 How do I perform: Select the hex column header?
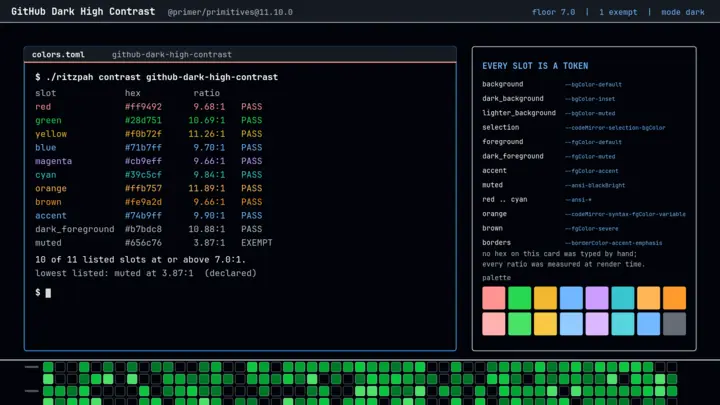[133, 93]
